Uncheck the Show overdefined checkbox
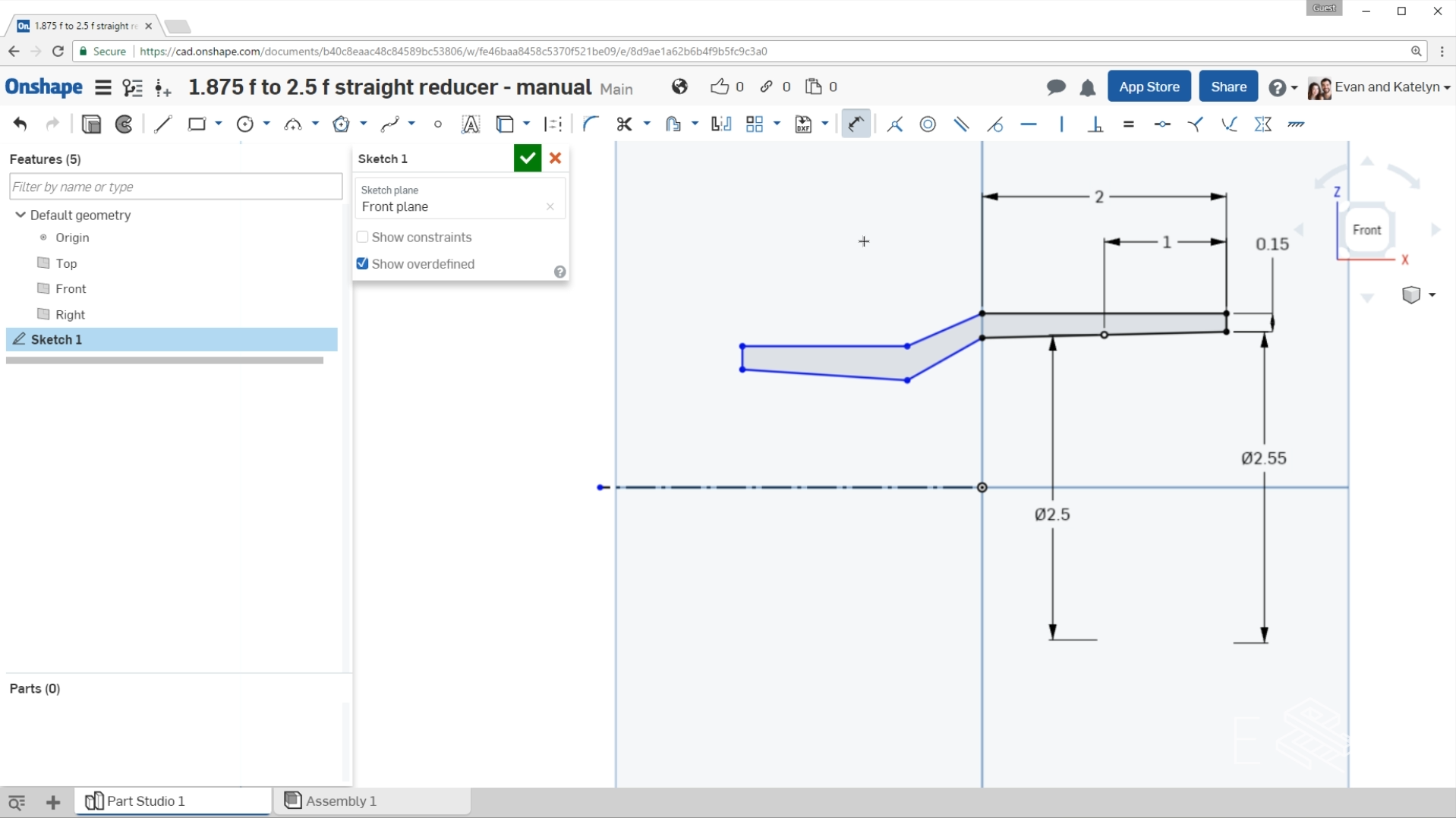This screenshot has height=818, width=1456. pos(362,264)
